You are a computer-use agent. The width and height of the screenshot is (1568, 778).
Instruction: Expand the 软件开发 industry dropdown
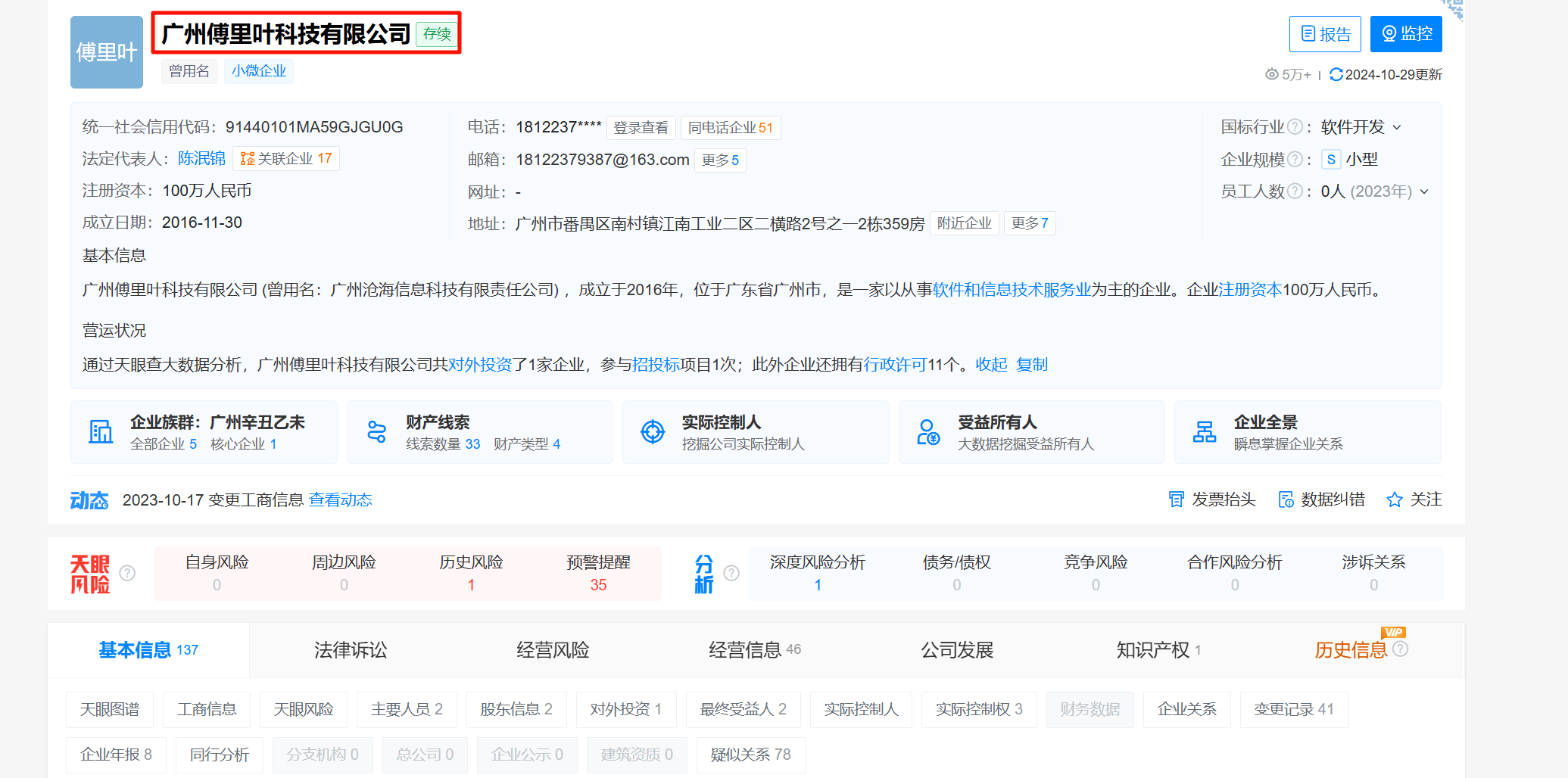[x=1397, y=127]
